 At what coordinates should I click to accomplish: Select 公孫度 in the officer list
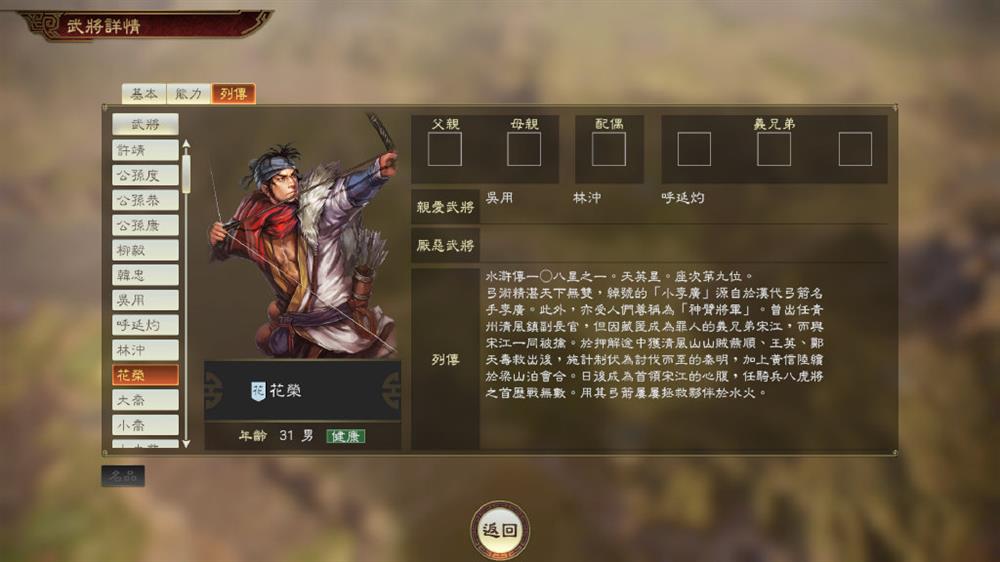[145, 175]
